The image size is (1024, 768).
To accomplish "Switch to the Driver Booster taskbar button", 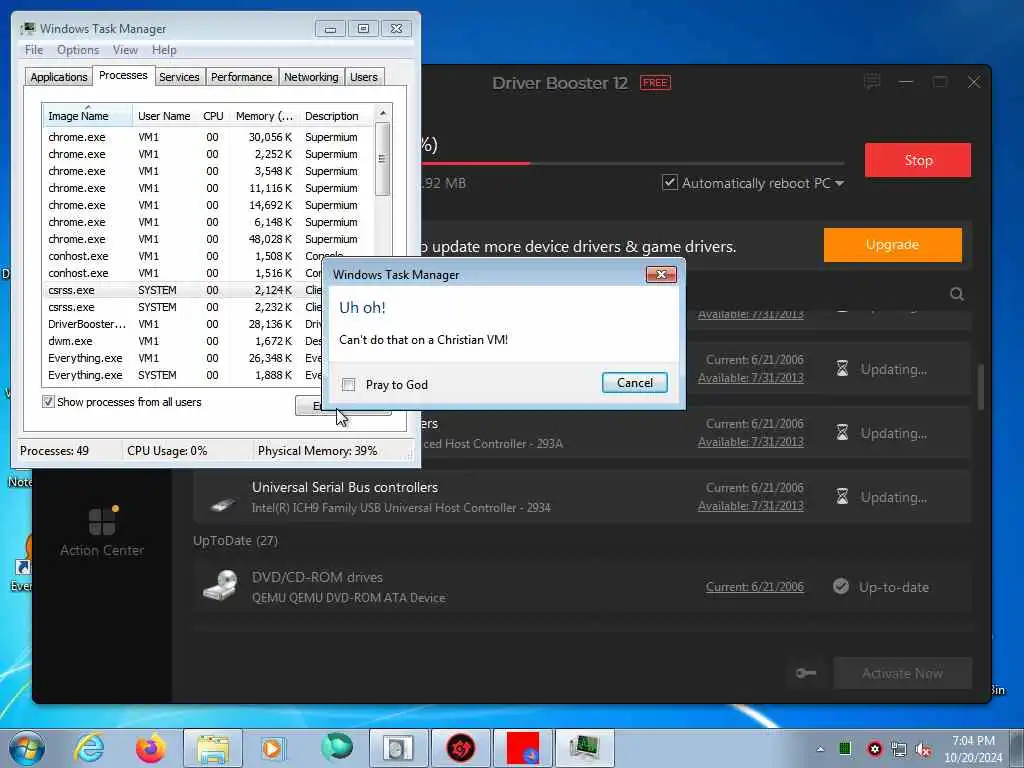I will [x=460, y=748].
